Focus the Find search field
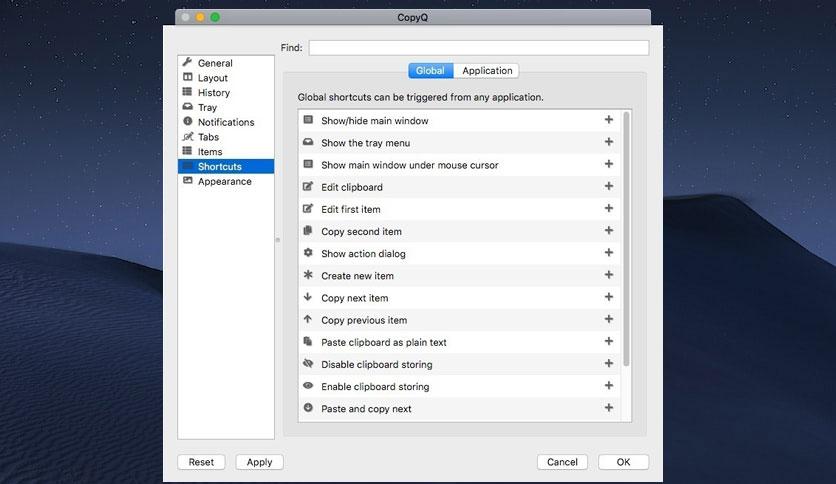The height and width of the screenshot is (484, 836). coord(479,47)
